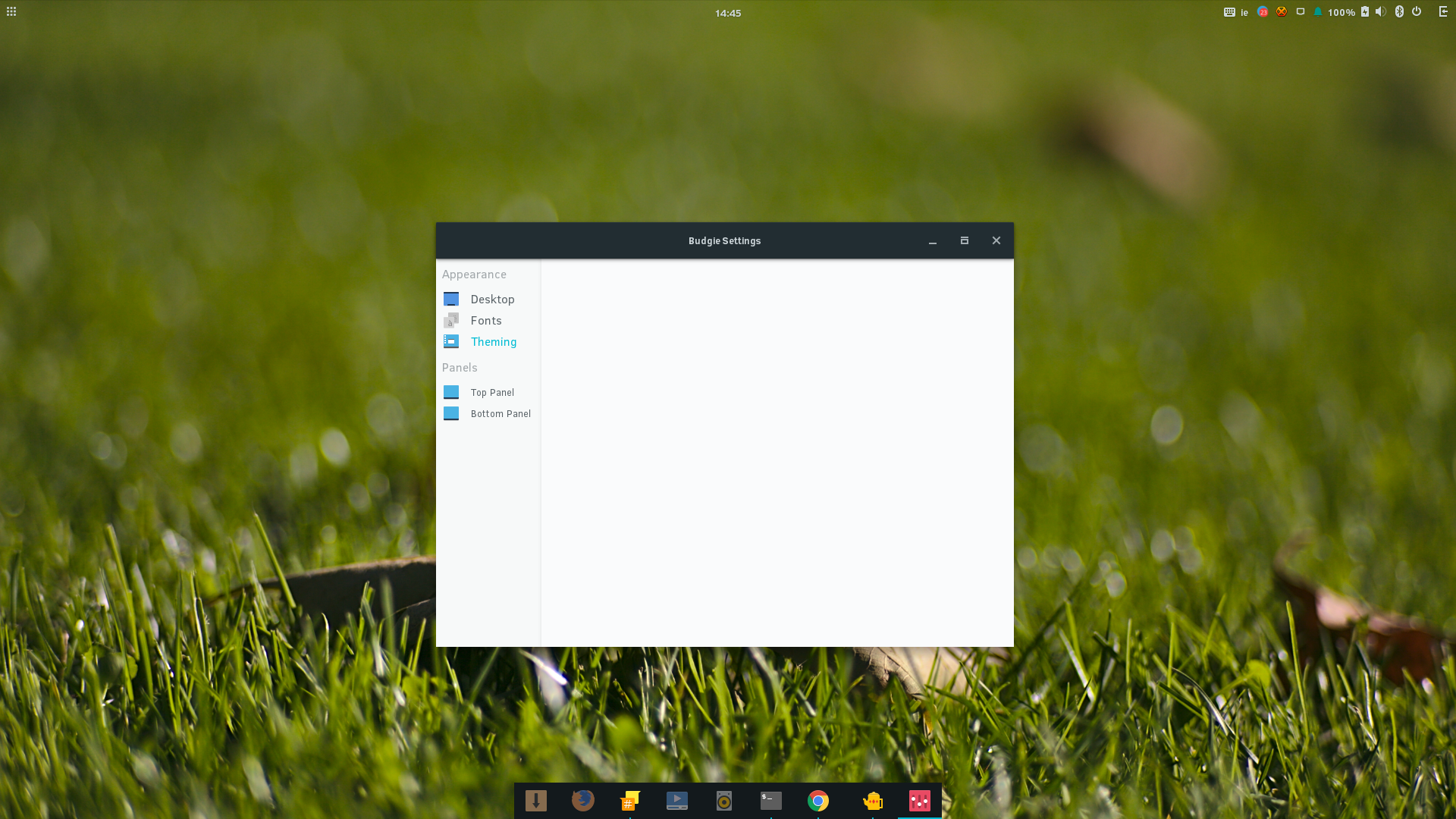Open the speaker music app in dock
The image size is (1456, 819).
pyautogui.click(x=724, y=801)
